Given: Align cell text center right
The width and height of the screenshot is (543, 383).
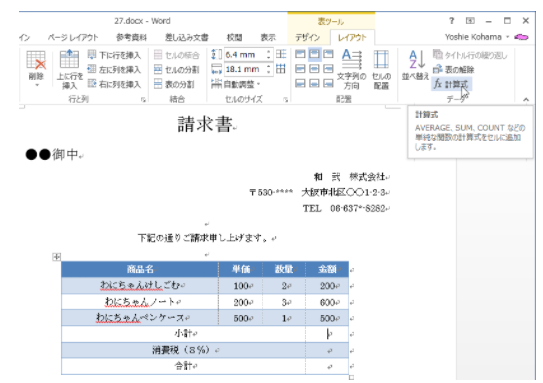Looking at the screenshot, I should (328, 69).
